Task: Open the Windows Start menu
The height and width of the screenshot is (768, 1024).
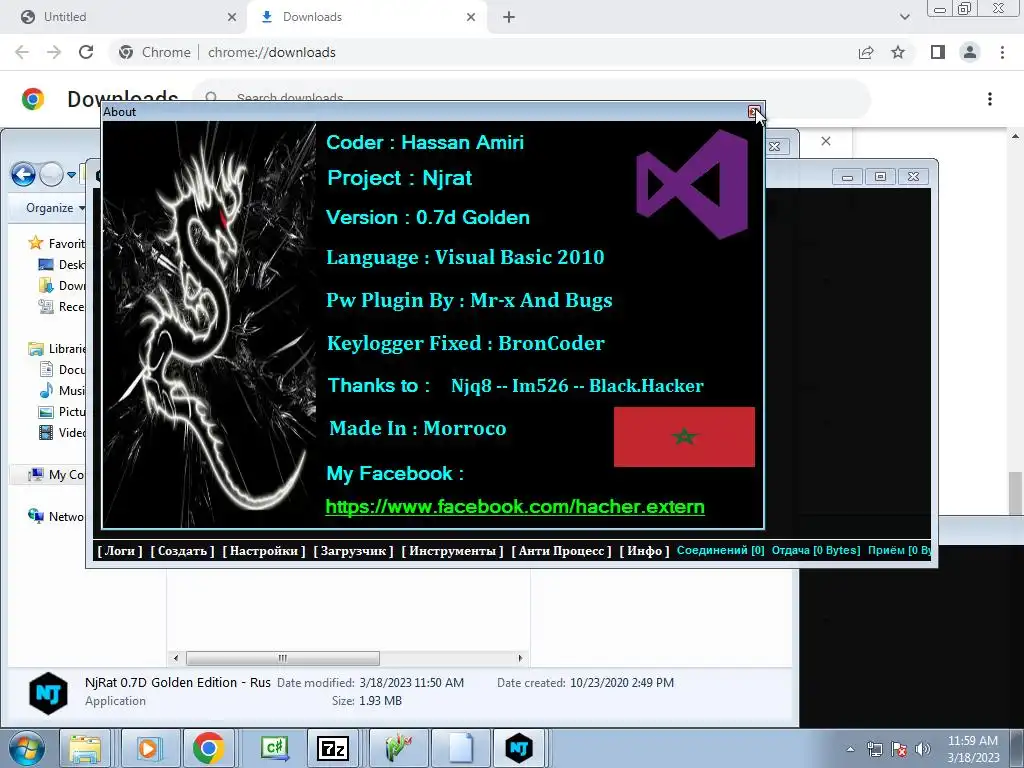Action: click(26, 748)
